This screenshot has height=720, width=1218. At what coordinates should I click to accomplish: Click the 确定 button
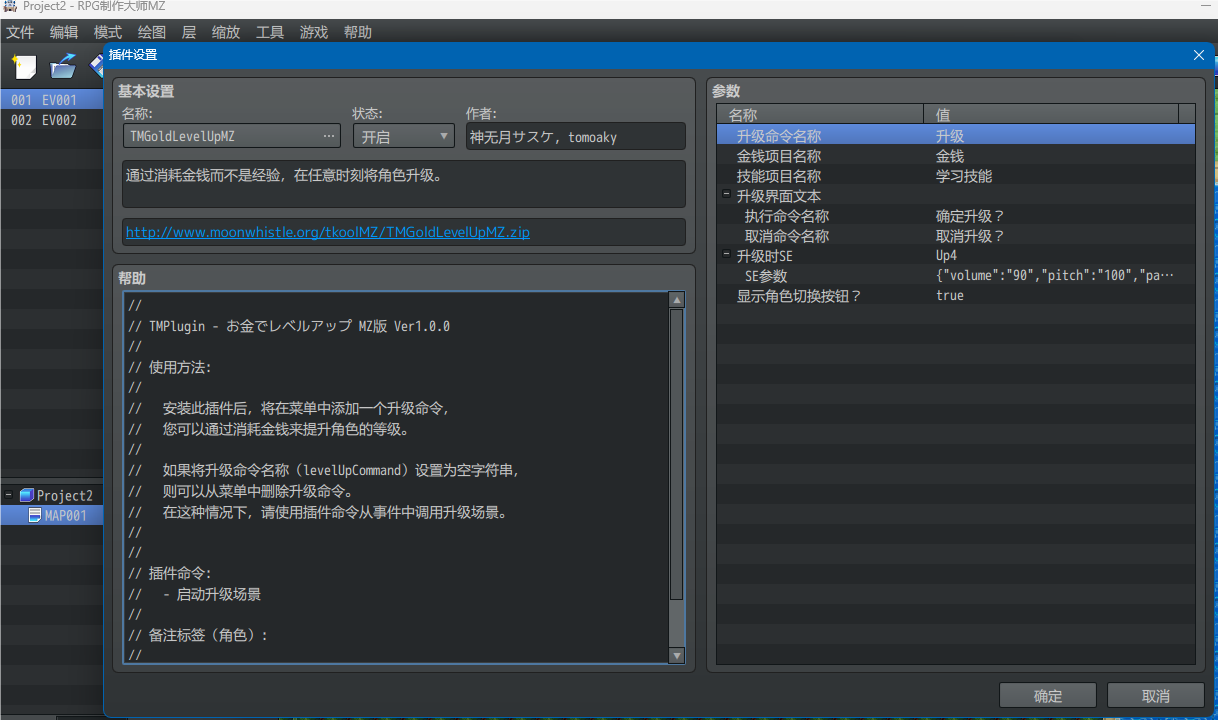click(1048, 696)
